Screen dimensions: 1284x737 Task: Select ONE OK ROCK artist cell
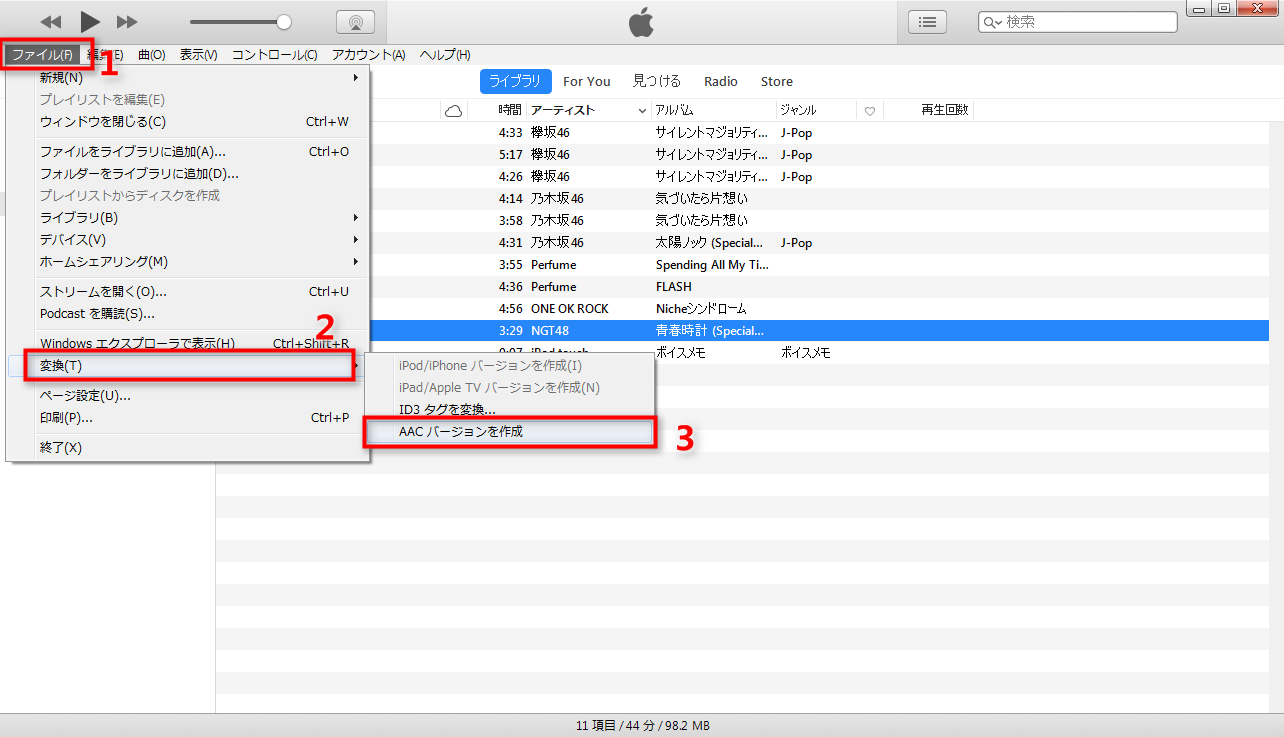(x=570, y=308)
